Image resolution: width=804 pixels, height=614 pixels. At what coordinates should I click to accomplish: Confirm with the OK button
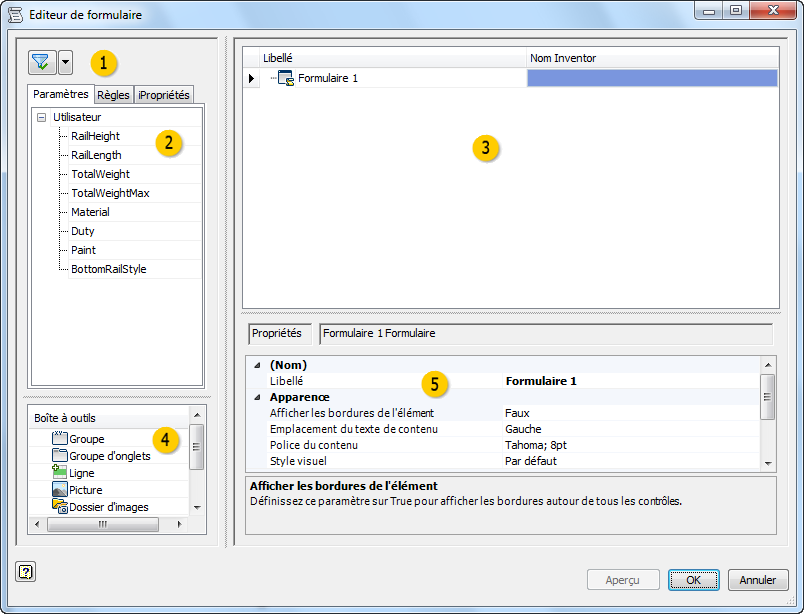coord(693,580)
